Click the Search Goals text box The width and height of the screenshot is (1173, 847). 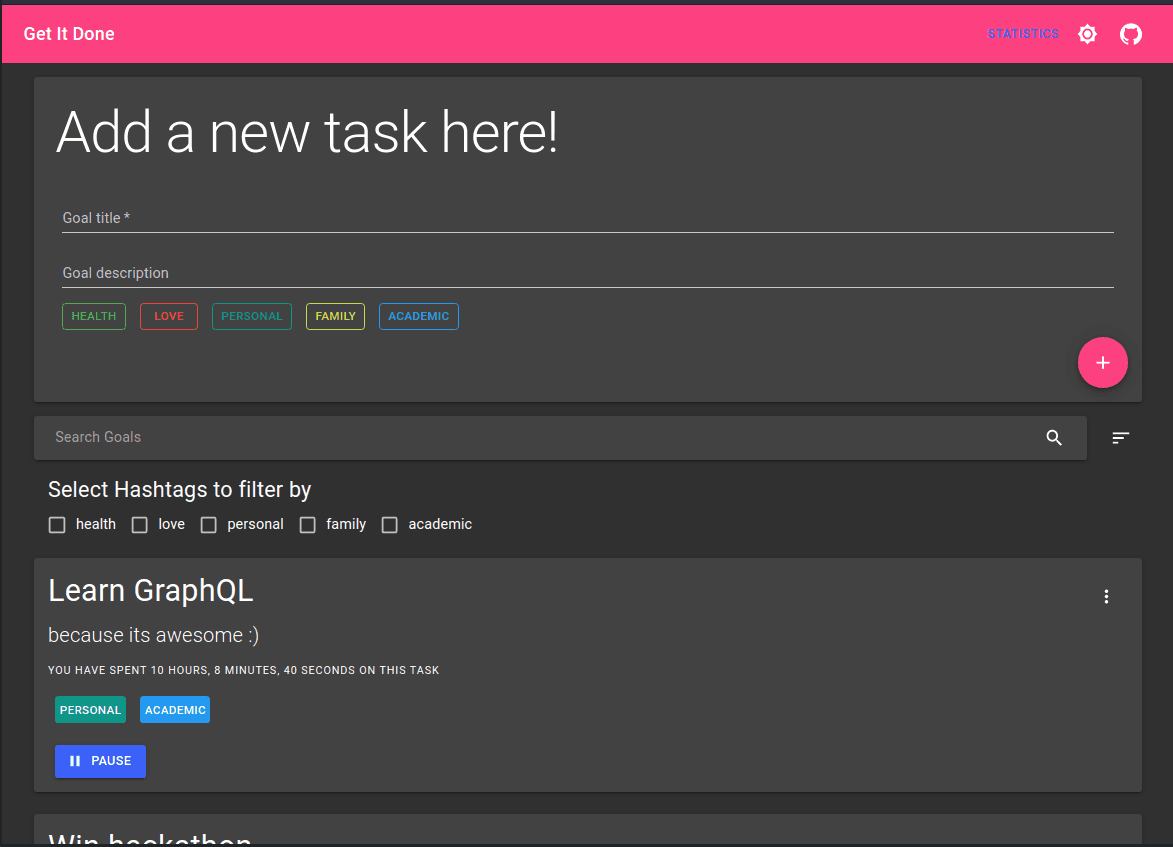[540, 438]
